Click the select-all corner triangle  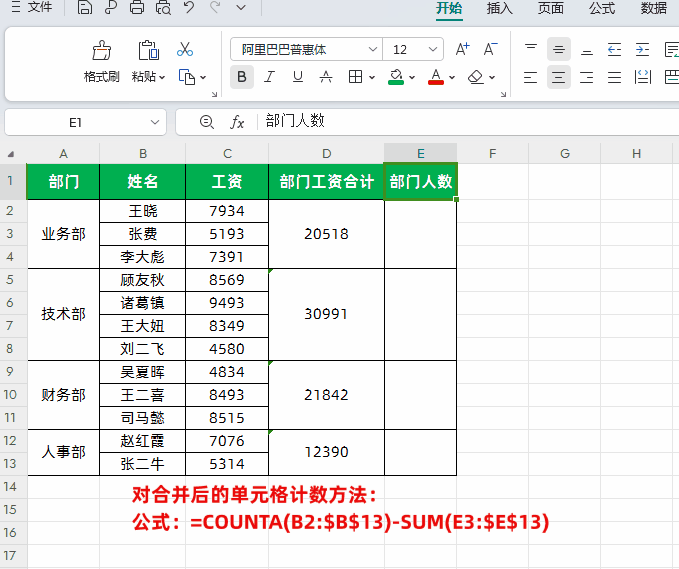[x=11, y=154]
